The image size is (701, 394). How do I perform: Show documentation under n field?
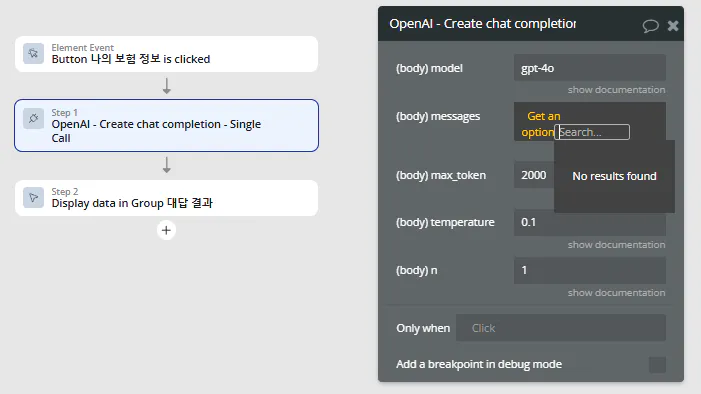pyautogui.click(x=616, y=293)
